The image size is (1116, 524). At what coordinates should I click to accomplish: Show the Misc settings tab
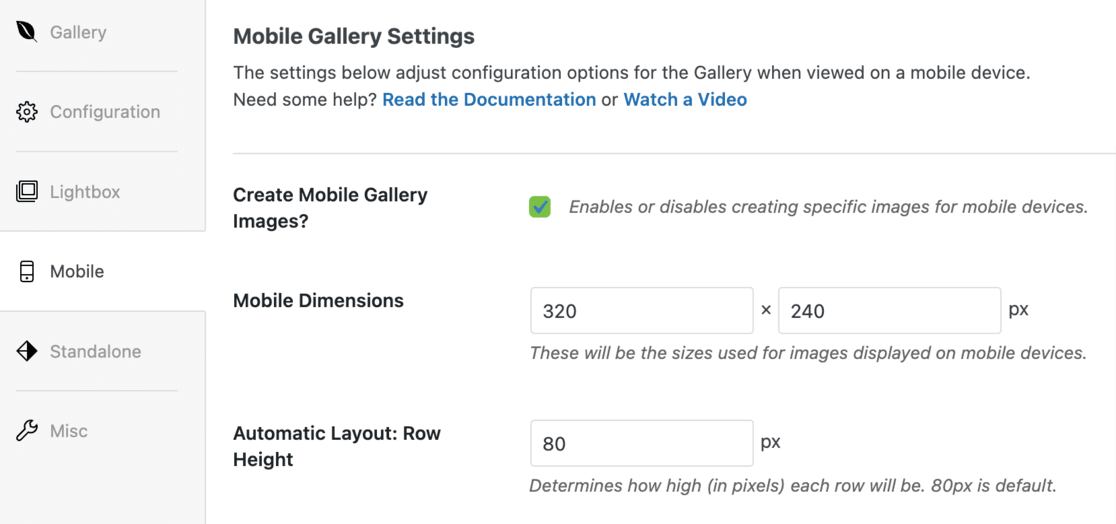coord(69,431)
